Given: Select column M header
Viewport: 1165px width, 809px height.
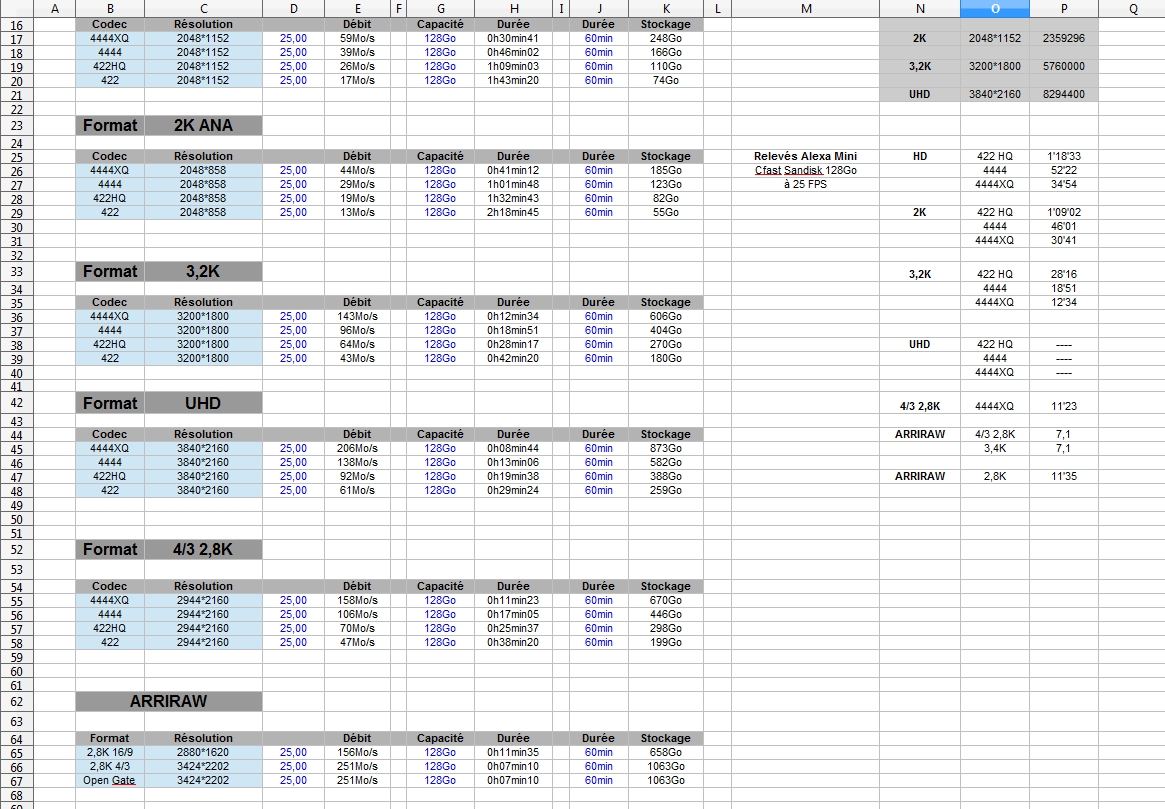Looking at the screenshot, I should (x=805, y=9).
